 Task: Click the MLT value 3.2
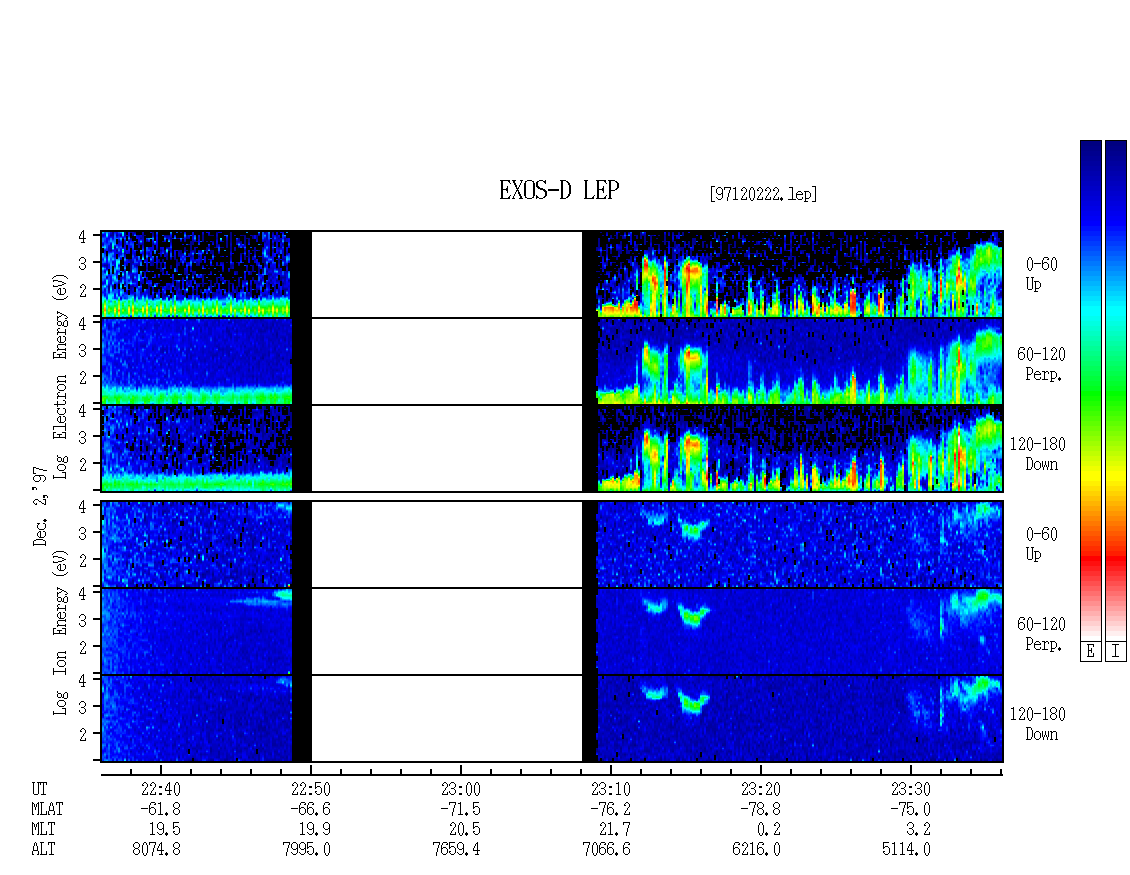tap(919, 830)
